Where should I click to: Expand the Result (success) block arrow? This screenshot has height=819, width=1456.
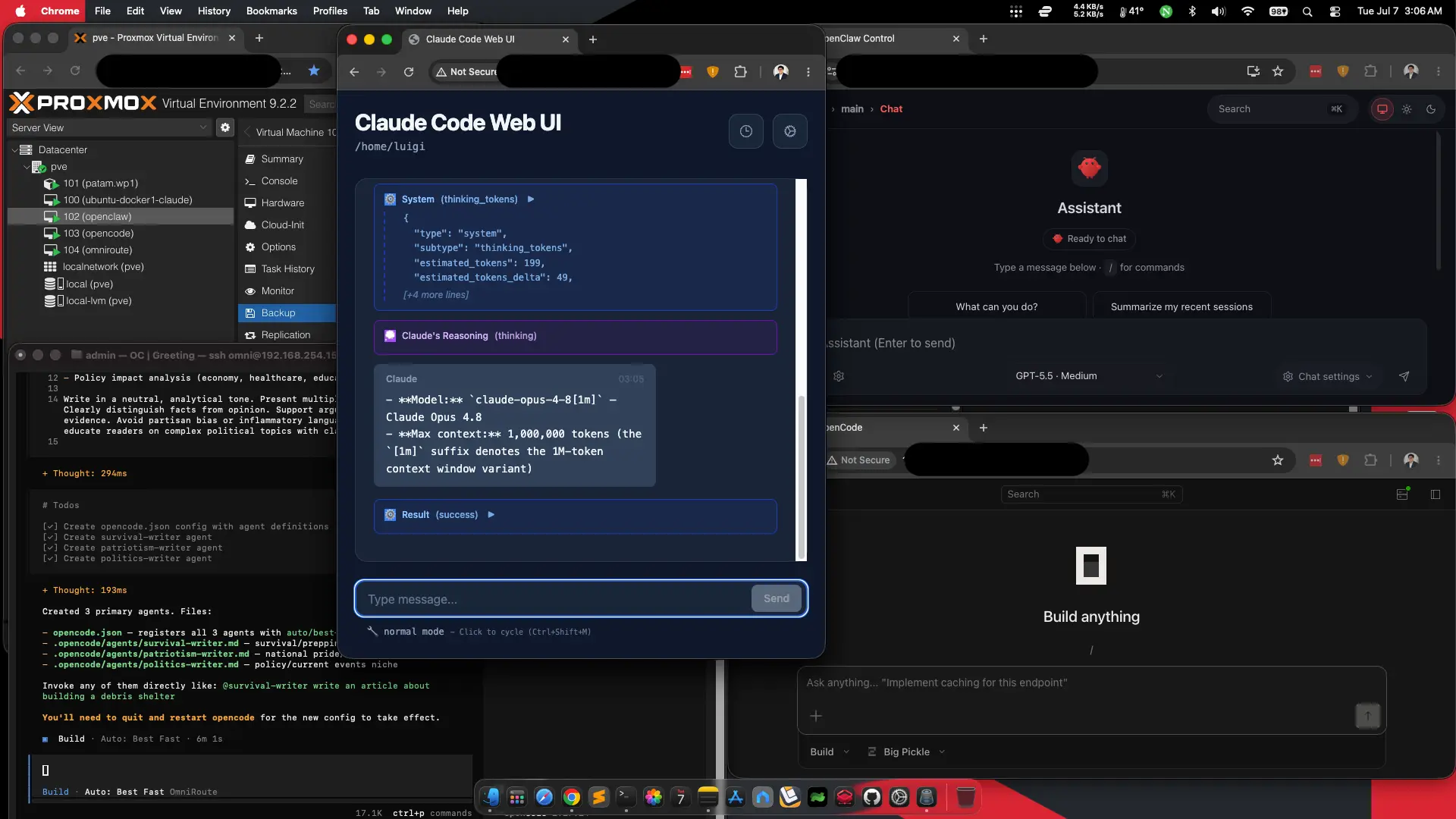[491, 515]
